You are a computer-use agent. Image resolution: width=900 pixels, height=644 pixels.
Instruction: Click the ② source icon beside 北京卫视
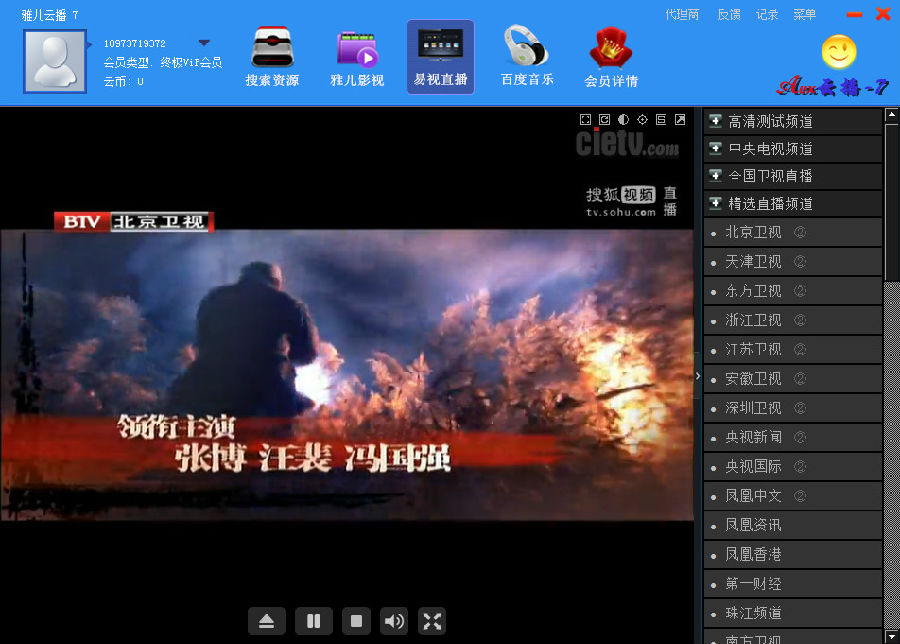[x=800, y=232]
